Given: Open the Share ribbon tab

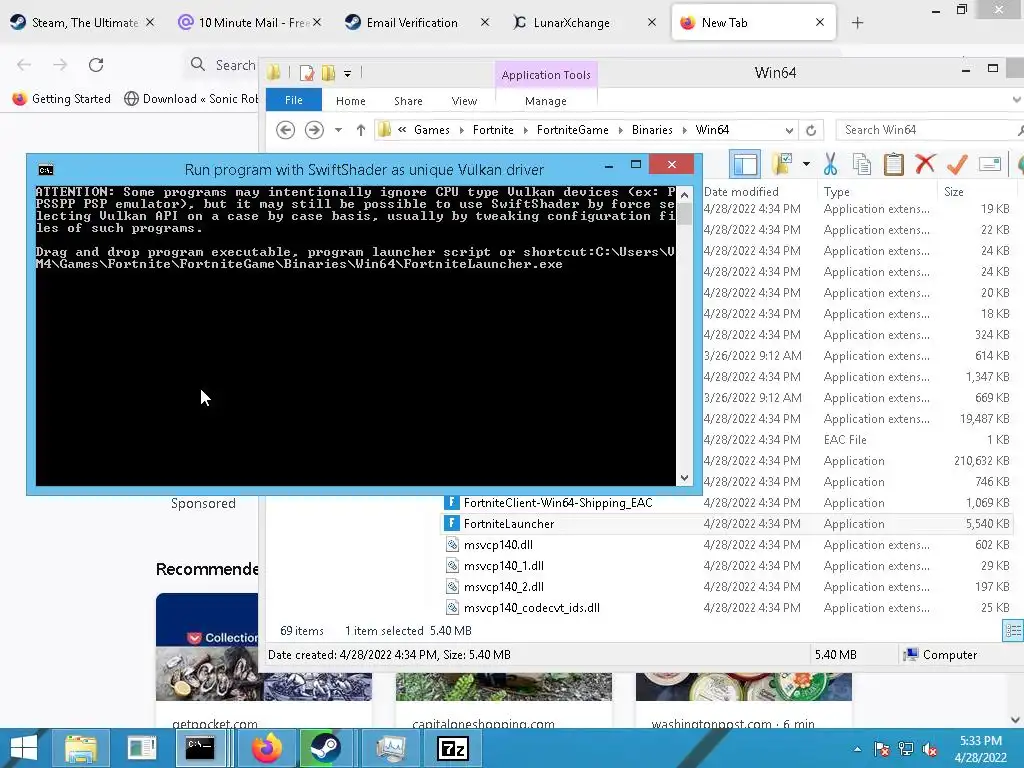Looking at the screenshot, I should tap(408, 101).
